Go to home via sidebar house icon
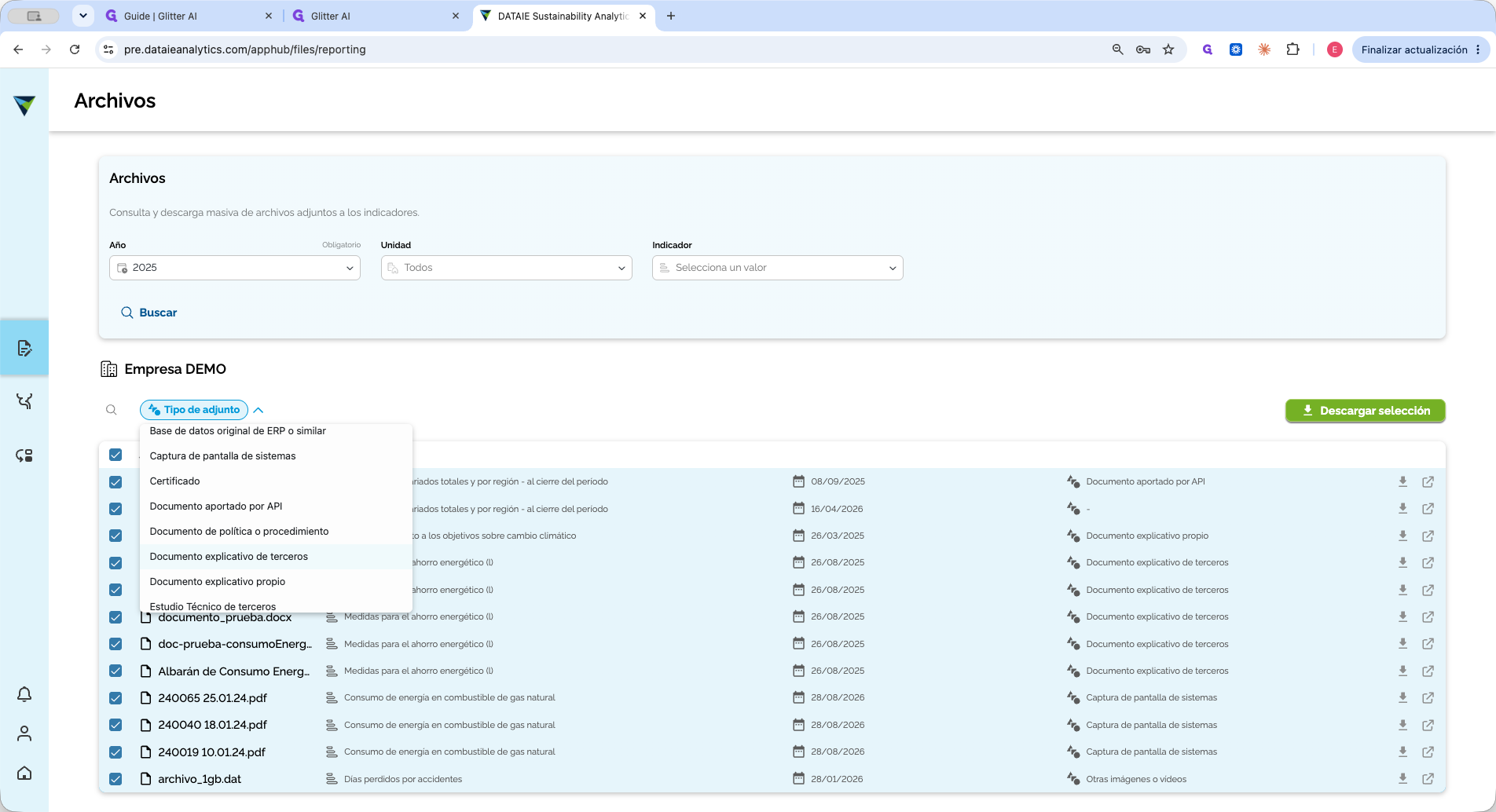1496x812 pixels. pyautogui.click(x=24, y=773)
